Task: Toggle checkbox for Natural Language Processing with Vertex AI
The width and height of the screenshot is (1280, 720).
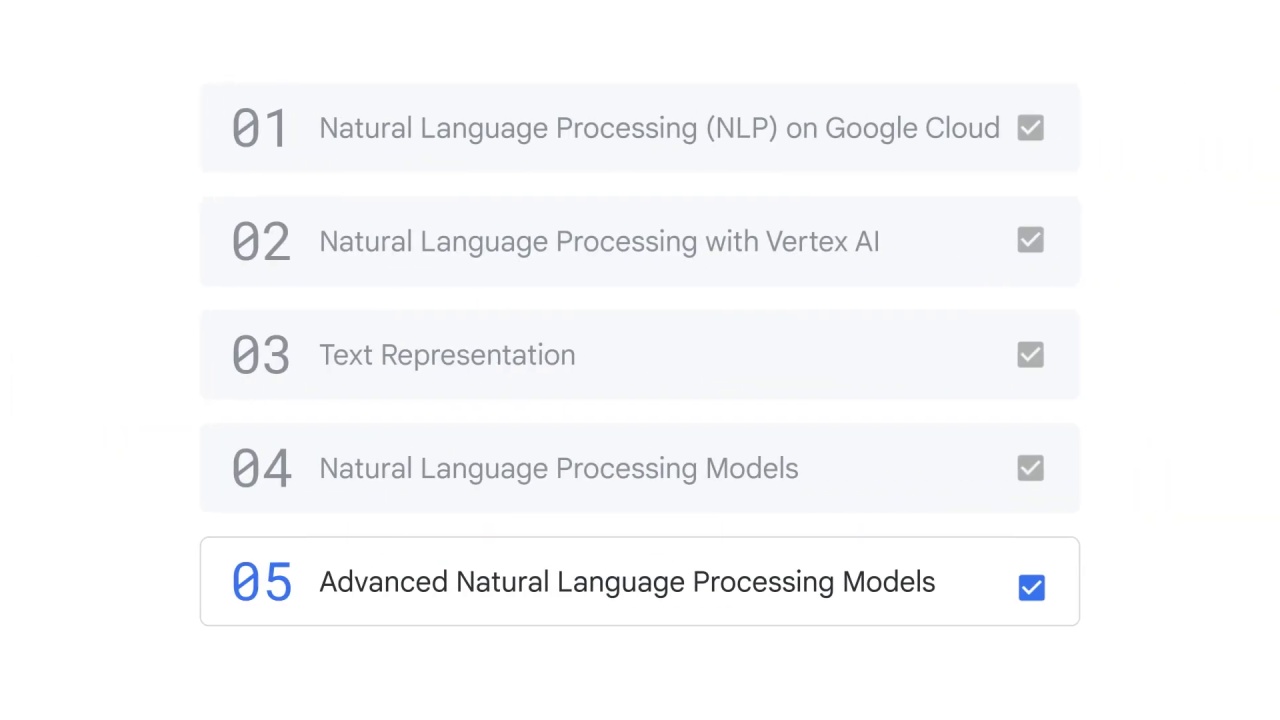Action: [x=1030, y=240]
